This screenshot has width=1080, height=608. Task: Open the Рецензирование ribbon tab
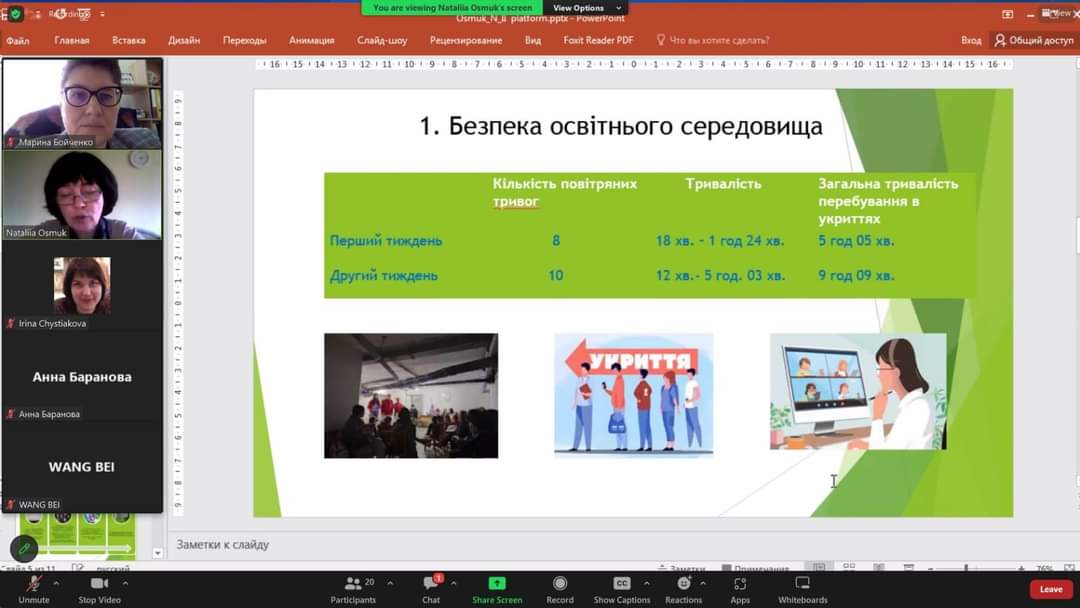click(466, 41)
